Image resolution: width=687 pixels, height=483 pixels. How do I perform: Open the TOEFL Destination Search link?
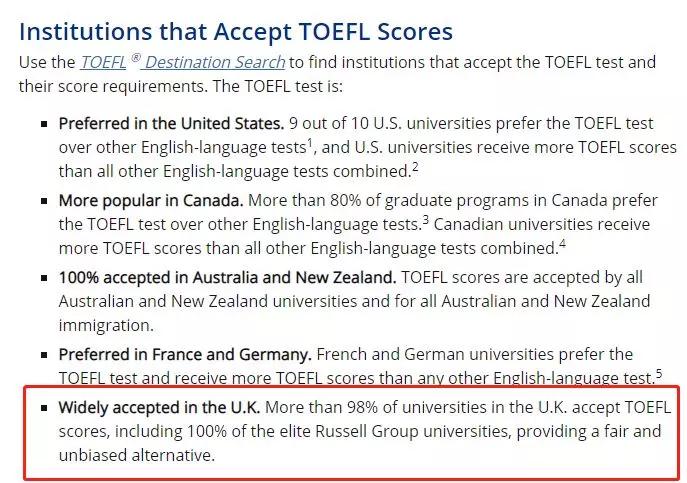point(182,62)
